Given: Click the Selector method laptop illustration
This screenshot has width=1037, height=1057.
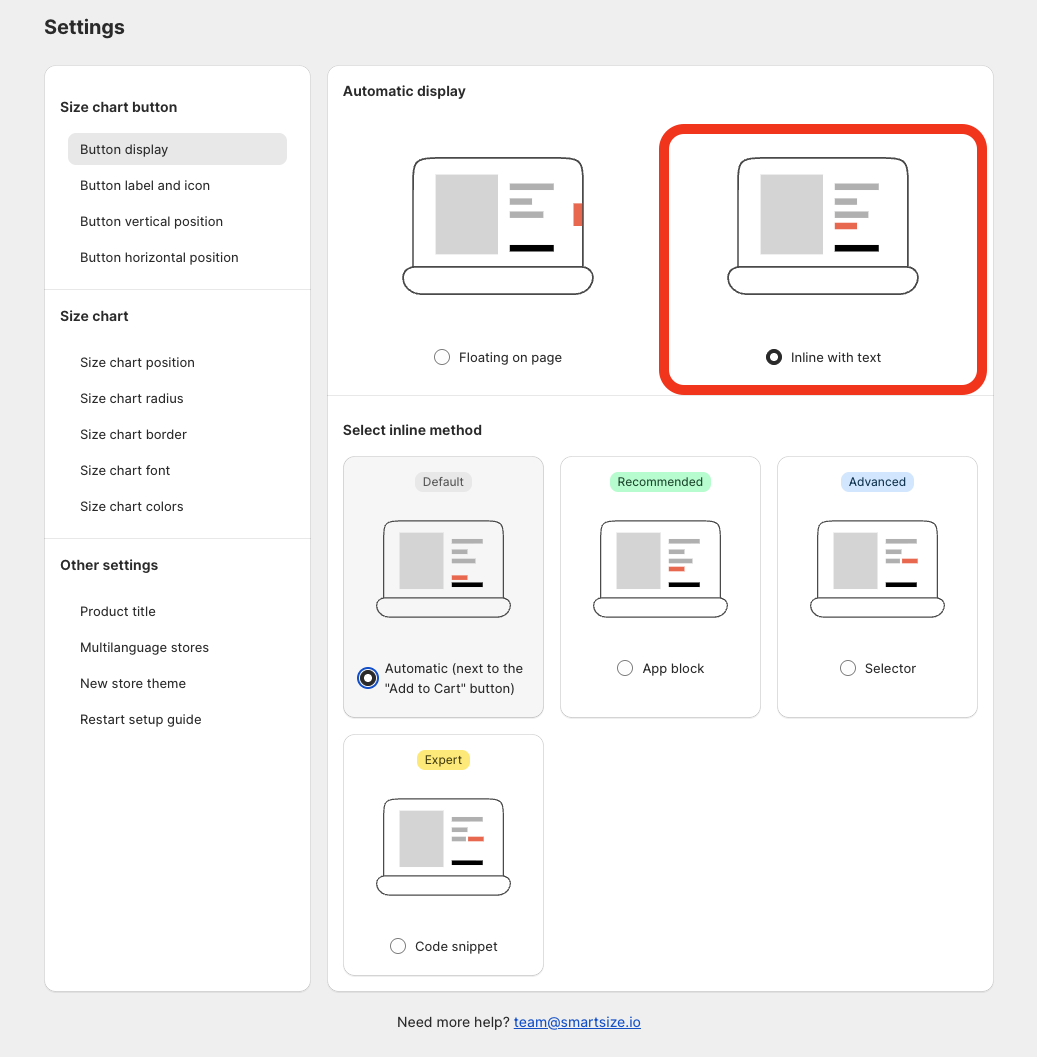Looking at the screenshot, I should (x=877, y=568).
